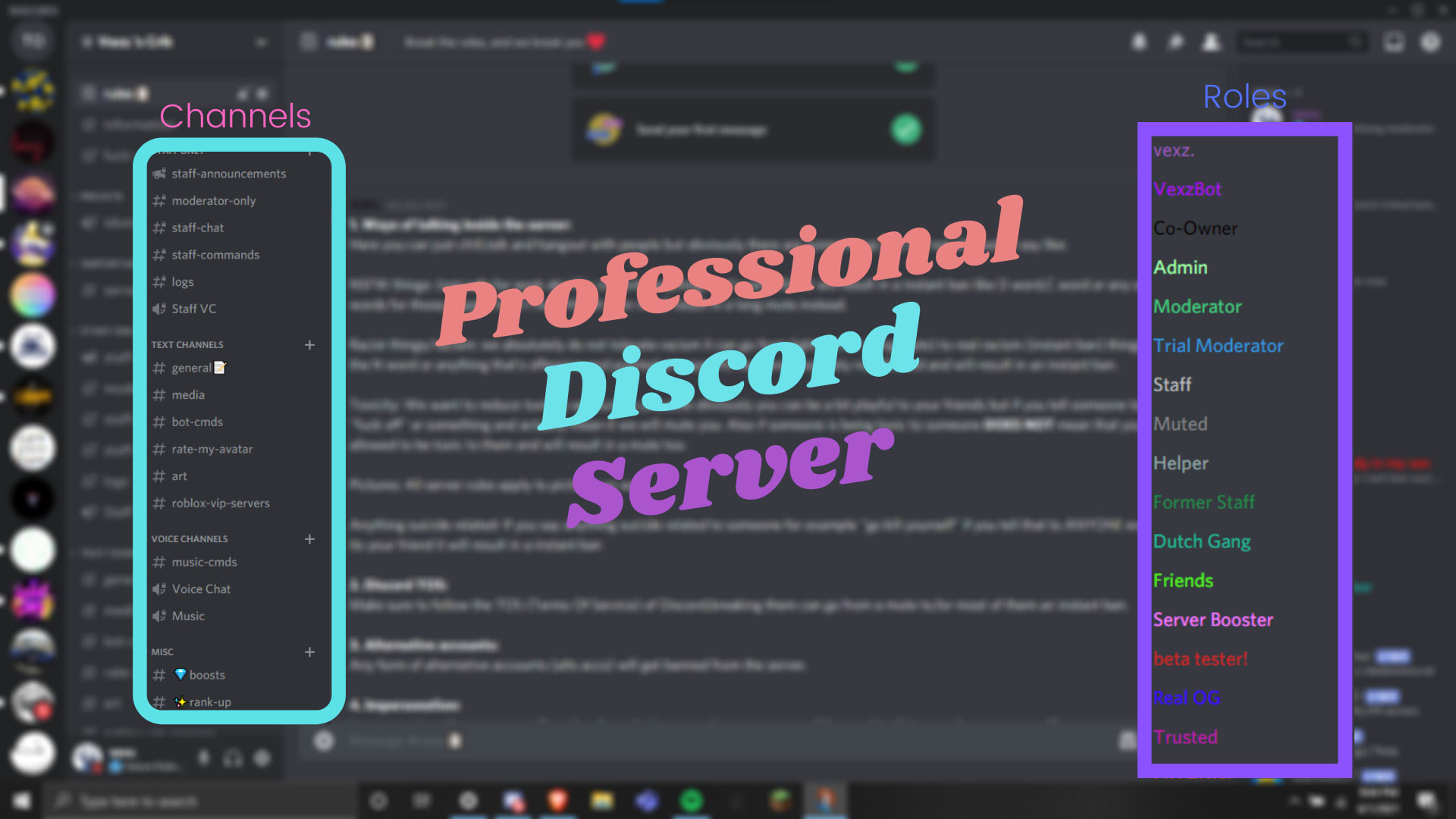Toggle visibility of moderator-only channel
The height and width of the screenshot is (819, 1456).
pos(213,200)
